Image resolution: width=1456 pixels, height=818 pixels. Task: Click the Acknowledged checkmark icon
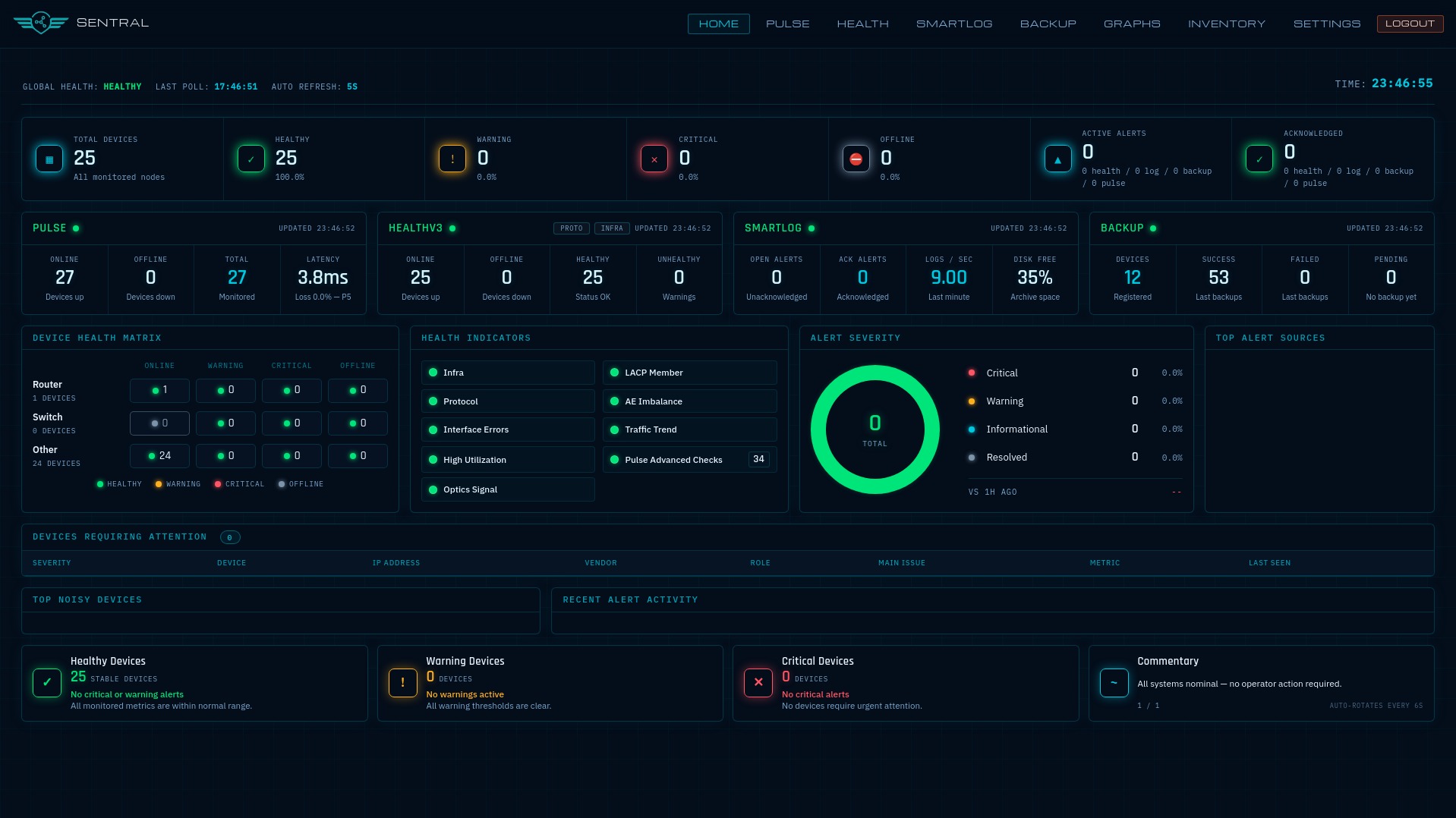[x=1259, y=159]
